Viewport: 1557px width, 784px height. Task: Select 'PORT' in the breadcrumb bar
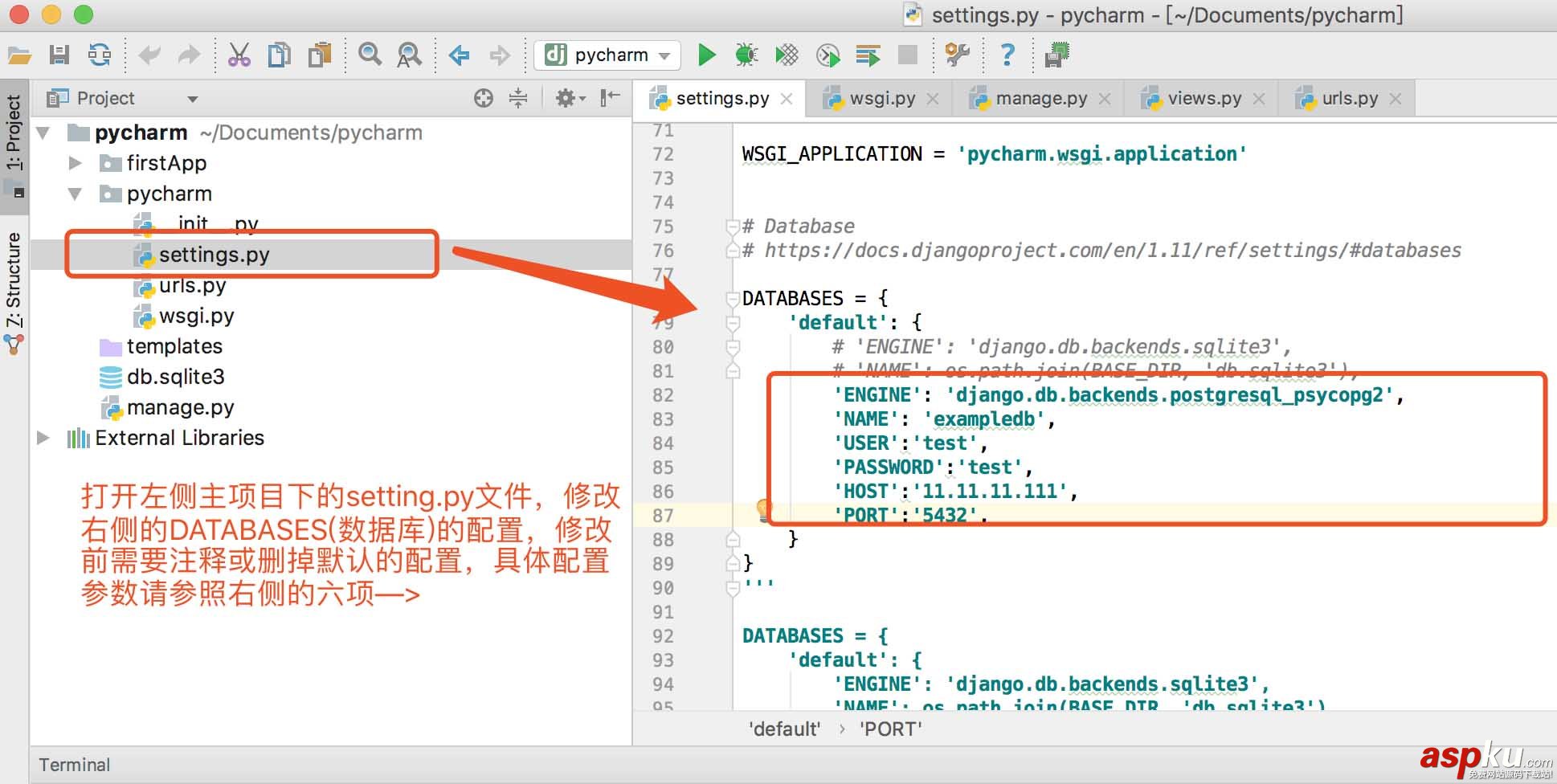889,729
